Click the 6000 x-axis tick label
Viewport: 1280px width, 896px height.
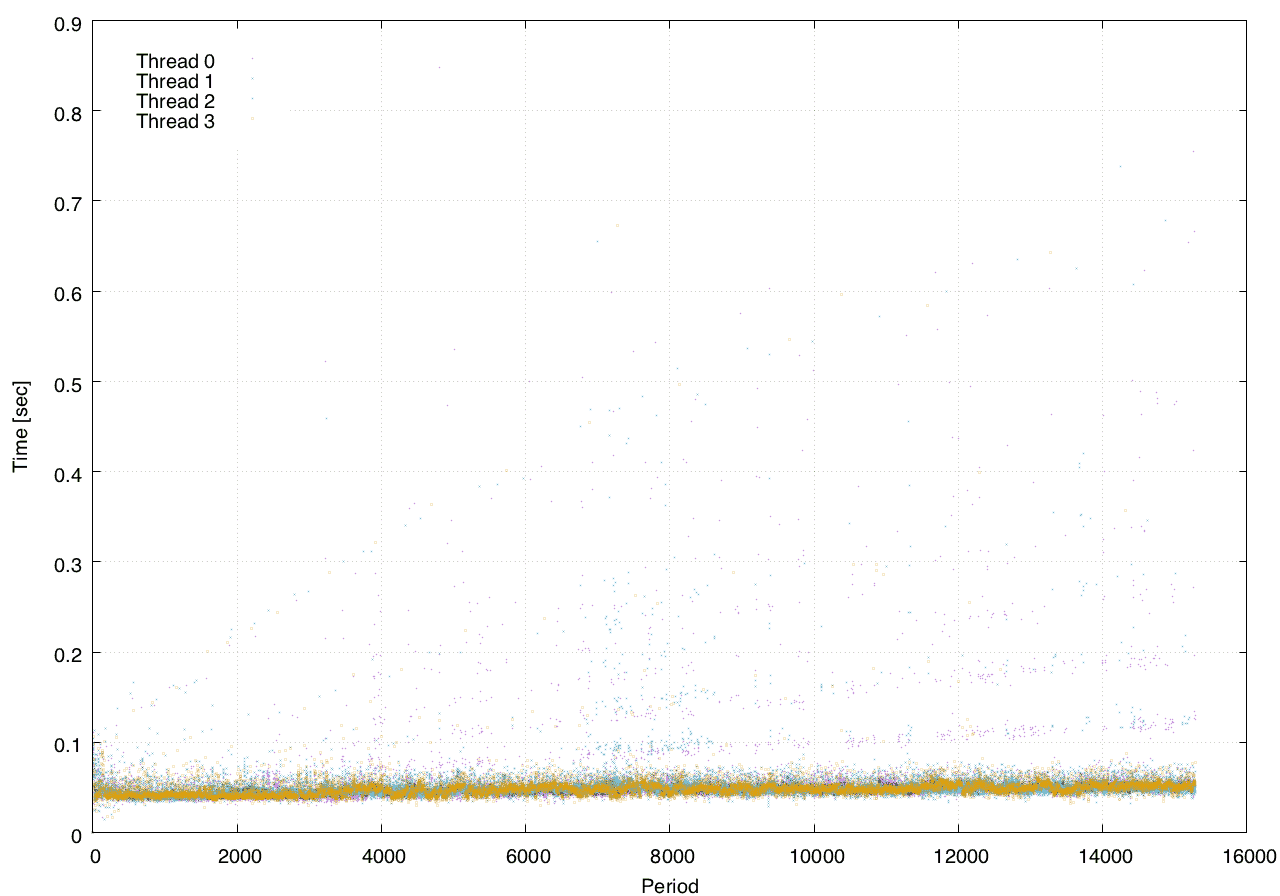(526, 857)
